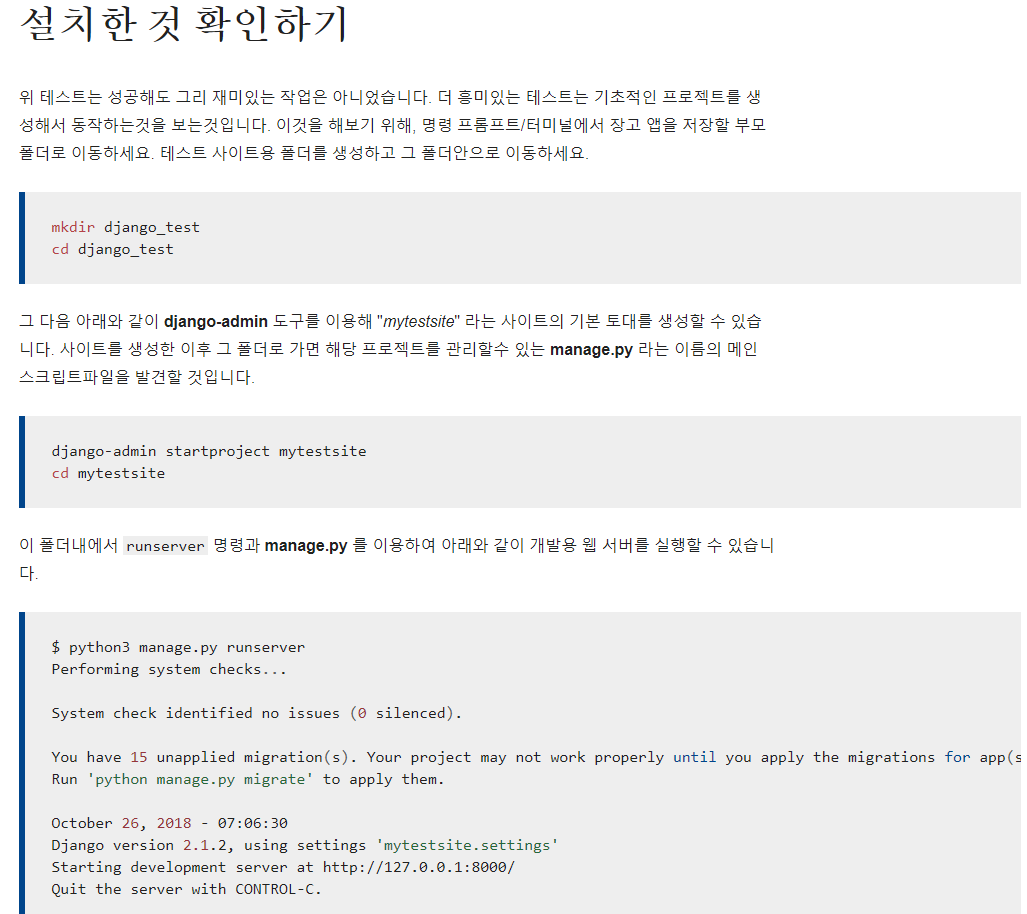Click the "Performing system checks..." line

coord(169,670)
